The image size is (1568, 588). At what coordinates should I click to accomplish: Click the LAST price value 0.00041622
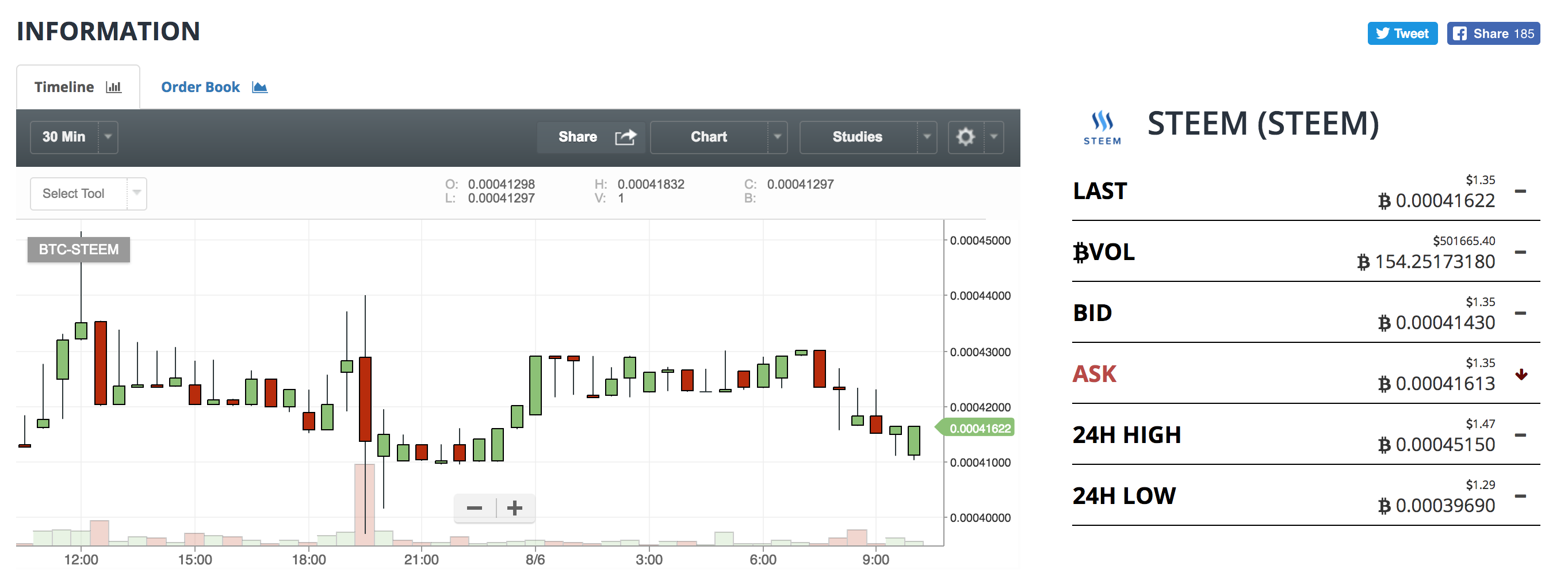pos(1436,200)
